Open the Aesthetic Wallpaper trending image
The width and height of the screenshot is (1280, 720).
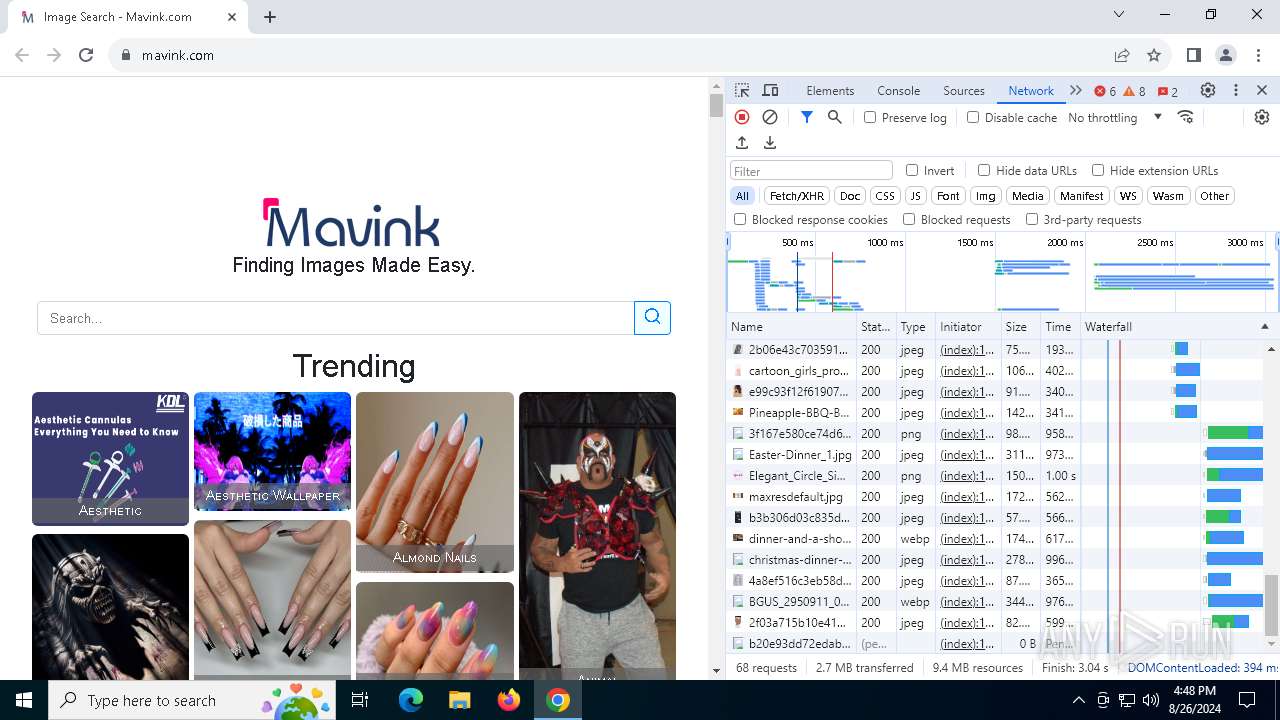click(x=272, y=451)
